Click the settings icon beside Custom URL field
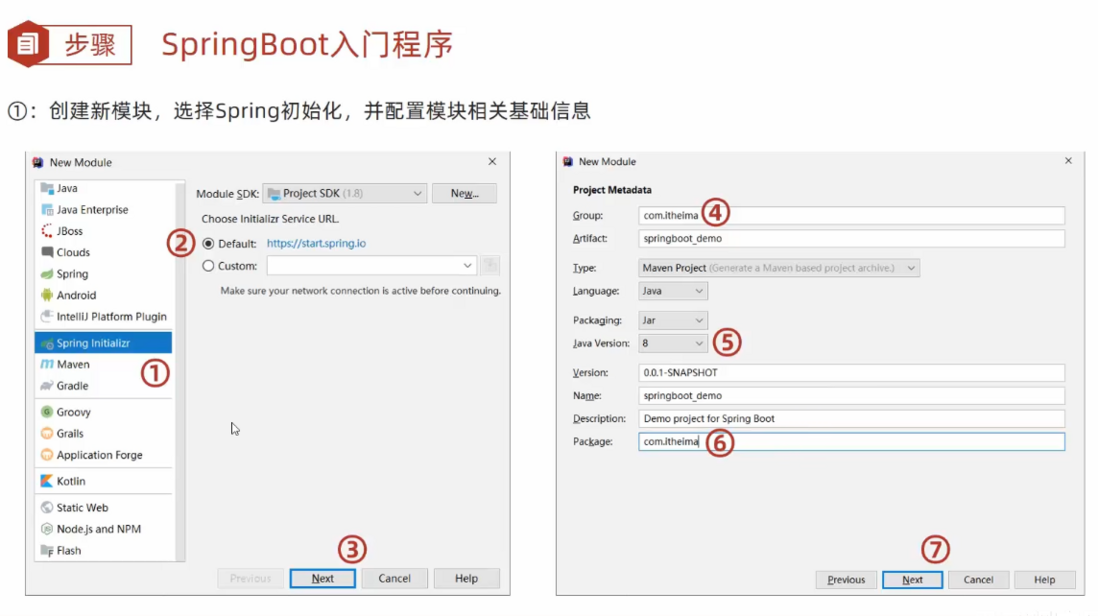This screenshot has height=616, width=1098. click(x=490, y=265)
